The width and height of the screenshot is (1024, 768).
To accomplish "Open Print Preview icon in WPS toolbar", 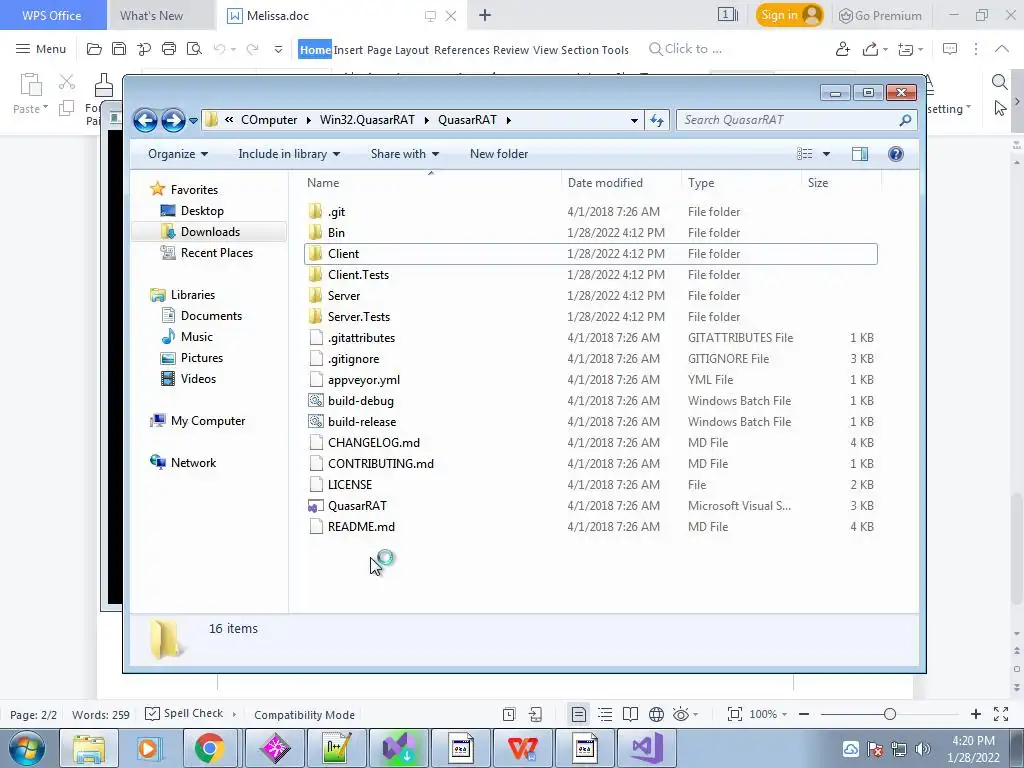I will [194, 49].
